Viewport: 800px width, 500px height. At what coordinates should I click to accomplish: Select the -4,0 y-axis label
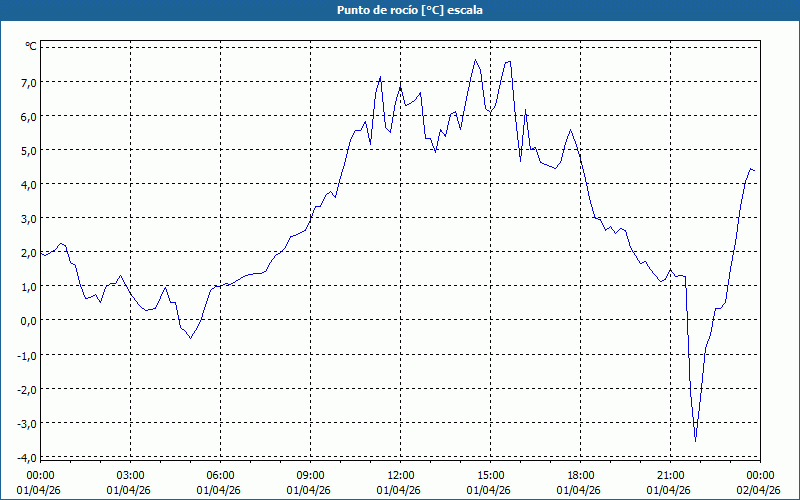pos(28,457)
